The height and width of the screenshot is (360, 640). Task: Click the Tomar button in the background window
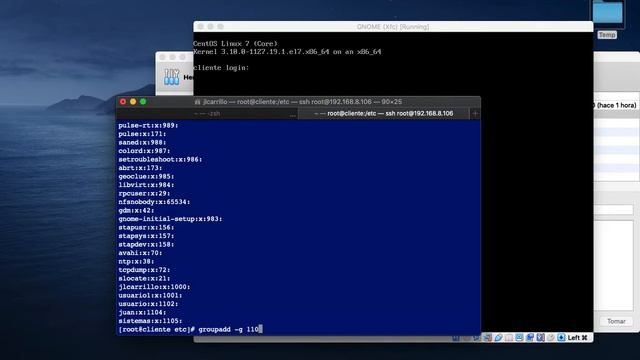(x=616, y=321)
